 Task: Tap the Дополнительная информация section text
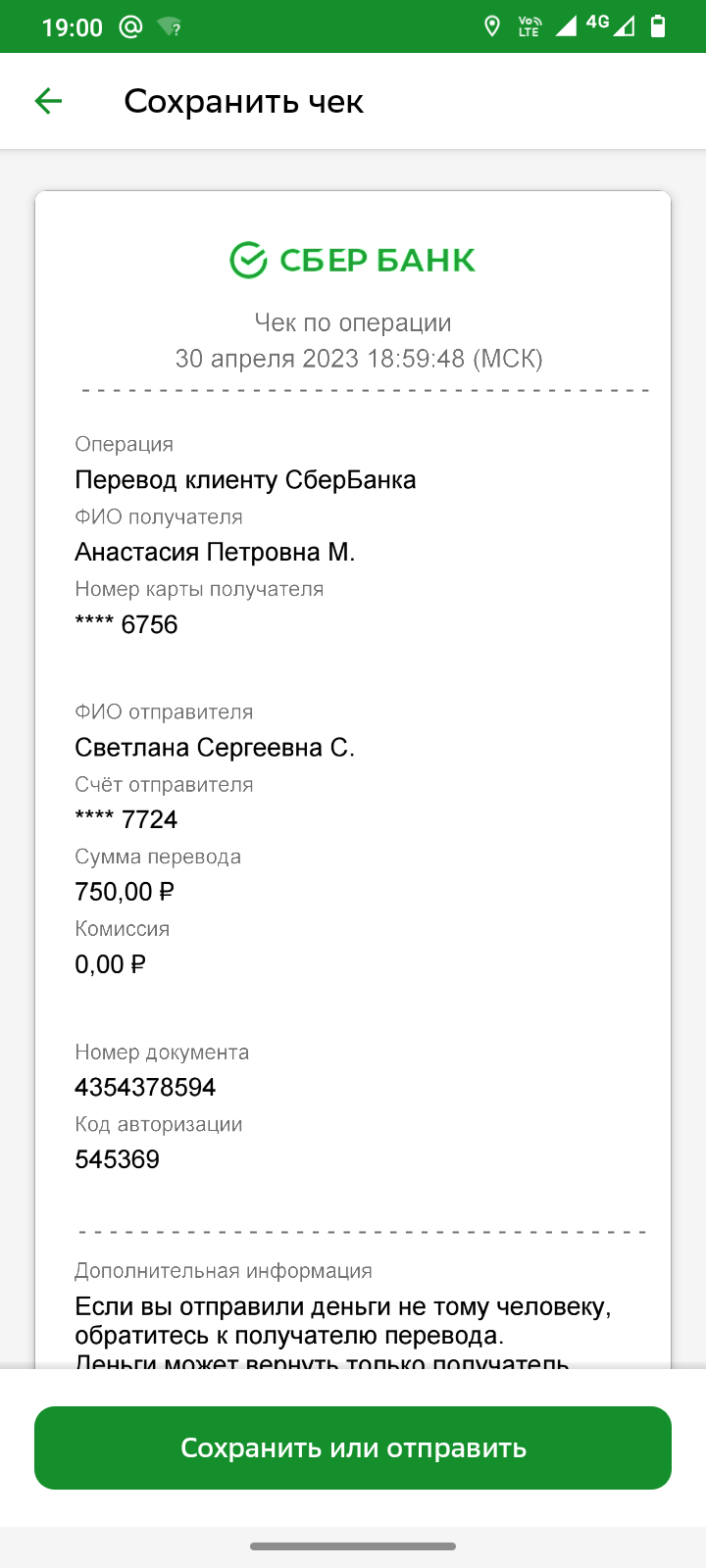click(224, 1271)
